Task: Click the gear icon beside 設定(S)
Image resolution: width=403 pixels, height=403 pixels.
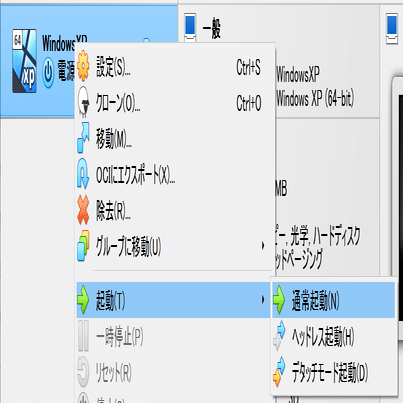Action: click(x=83, y=66)
